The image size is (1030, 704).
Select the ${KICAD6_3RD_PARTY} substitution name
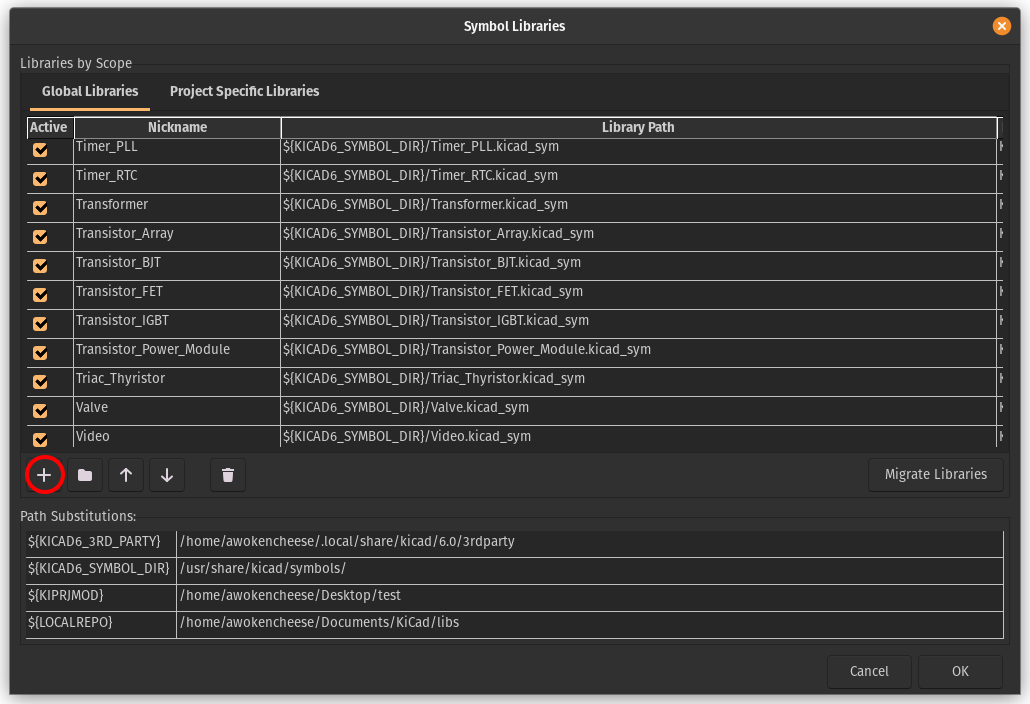101,544
